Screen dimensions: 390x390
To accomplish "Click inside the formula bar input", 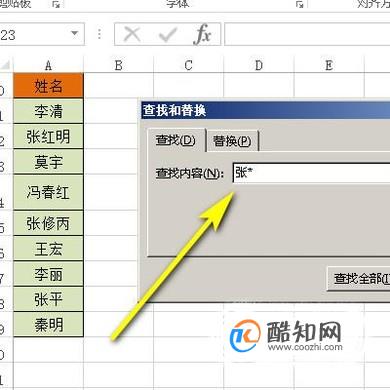I will click(307, 34).
